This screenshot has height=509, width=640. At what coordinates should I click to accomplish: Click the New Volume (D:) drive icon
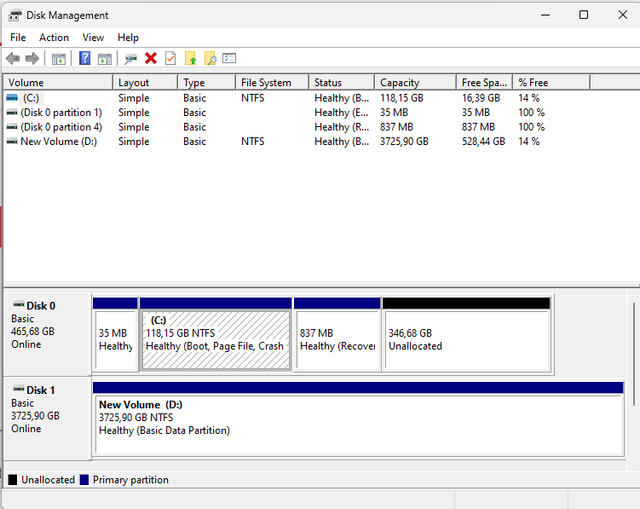[x=12, y=141]
